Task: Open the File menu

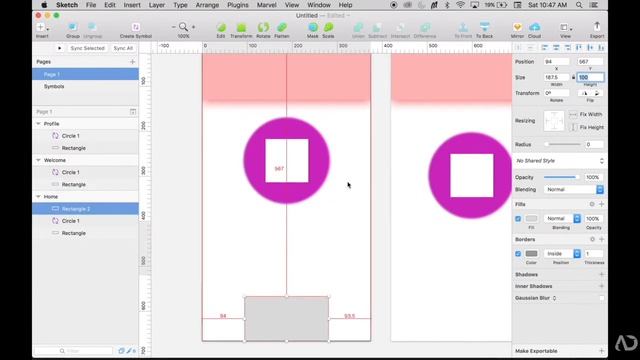Action: click(91, 5)
